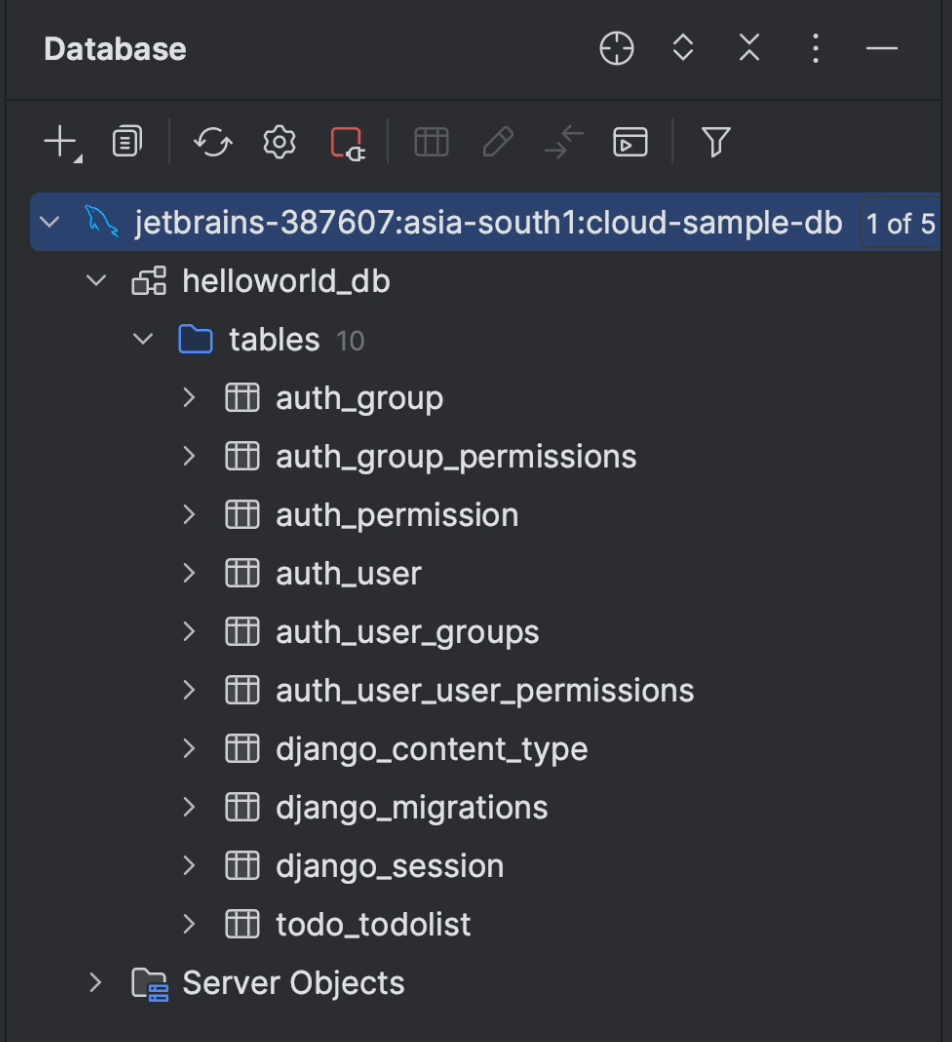952x1042 pixels.
Task: Hide the Database tool window
Action: click(881, 48)
